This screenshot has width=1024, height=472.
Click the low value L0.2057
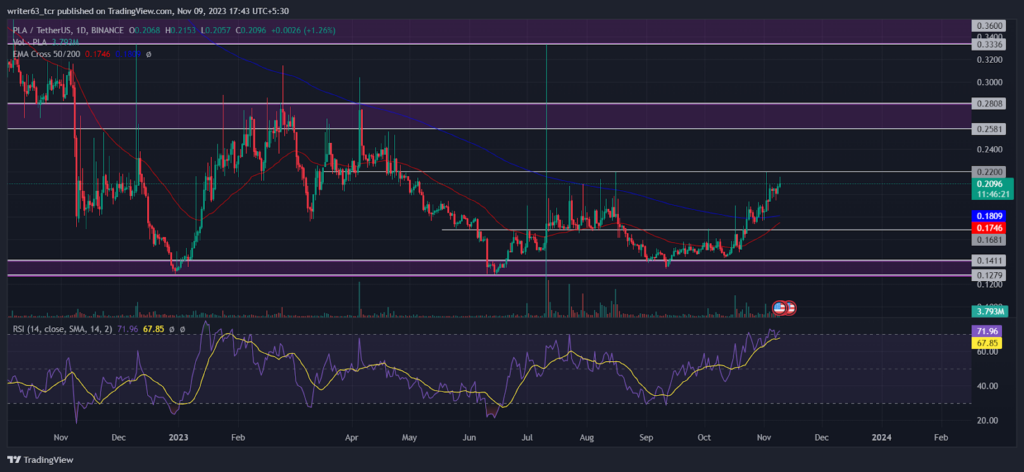(x=214, y=31)
